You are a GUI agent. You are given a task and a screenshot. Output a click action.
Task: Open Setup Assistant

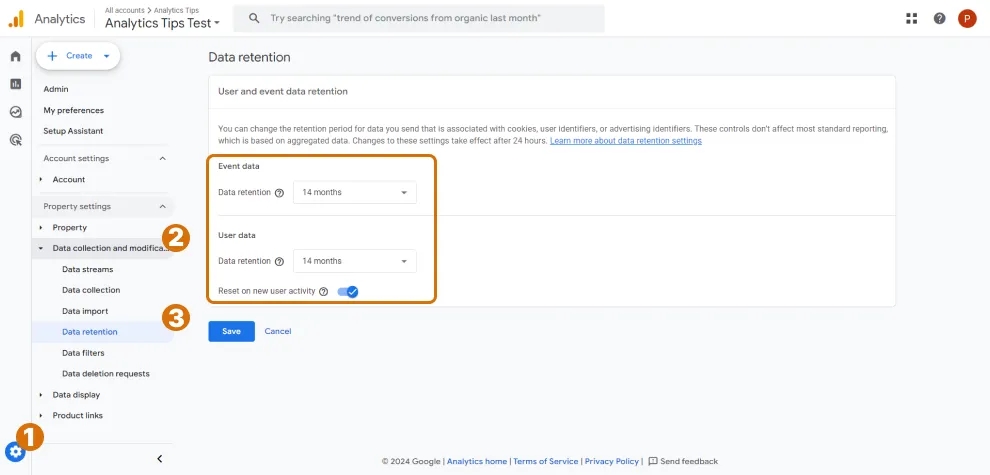(x=73, y=131)
